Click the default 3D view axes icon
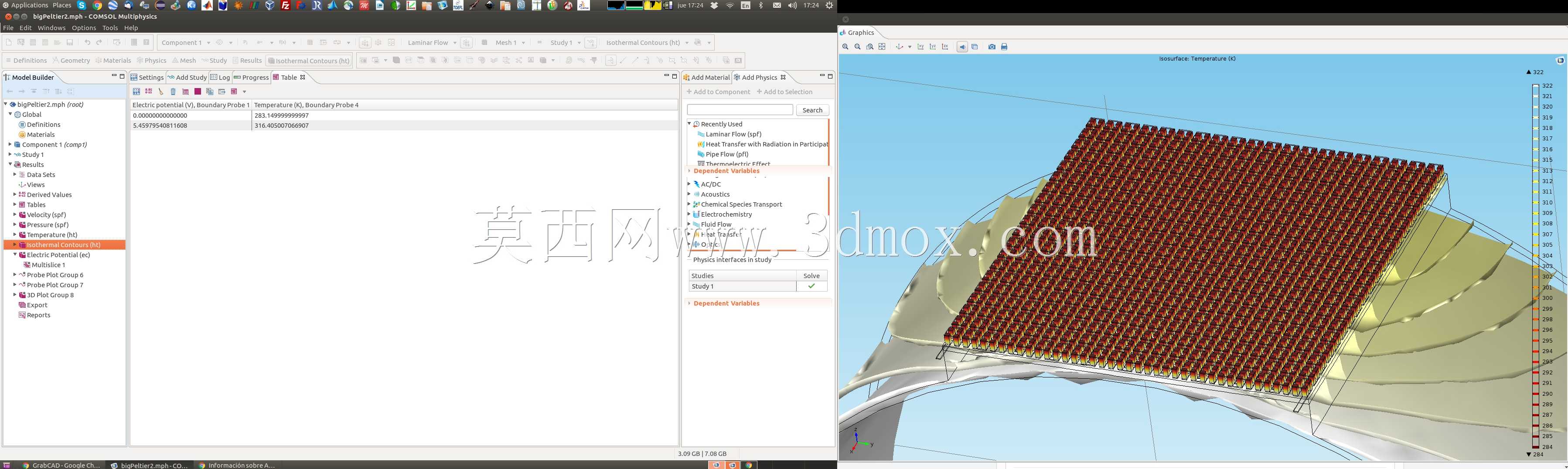This screenshot has height=469, width=1568. pyautogui.click(x=899, y=47)
